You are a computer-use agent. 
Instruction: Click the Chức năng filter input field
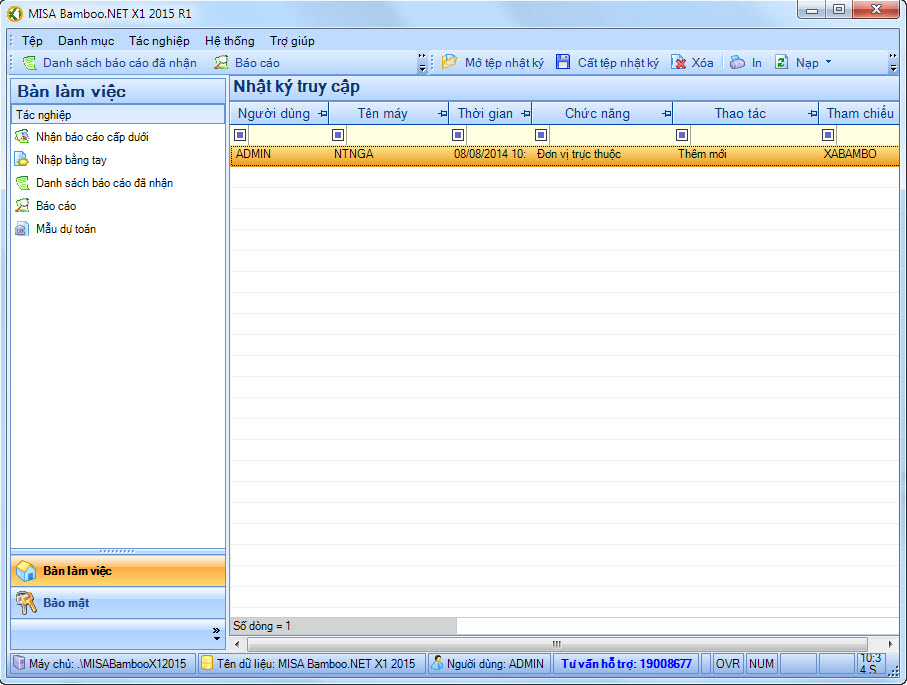(611, 135)
